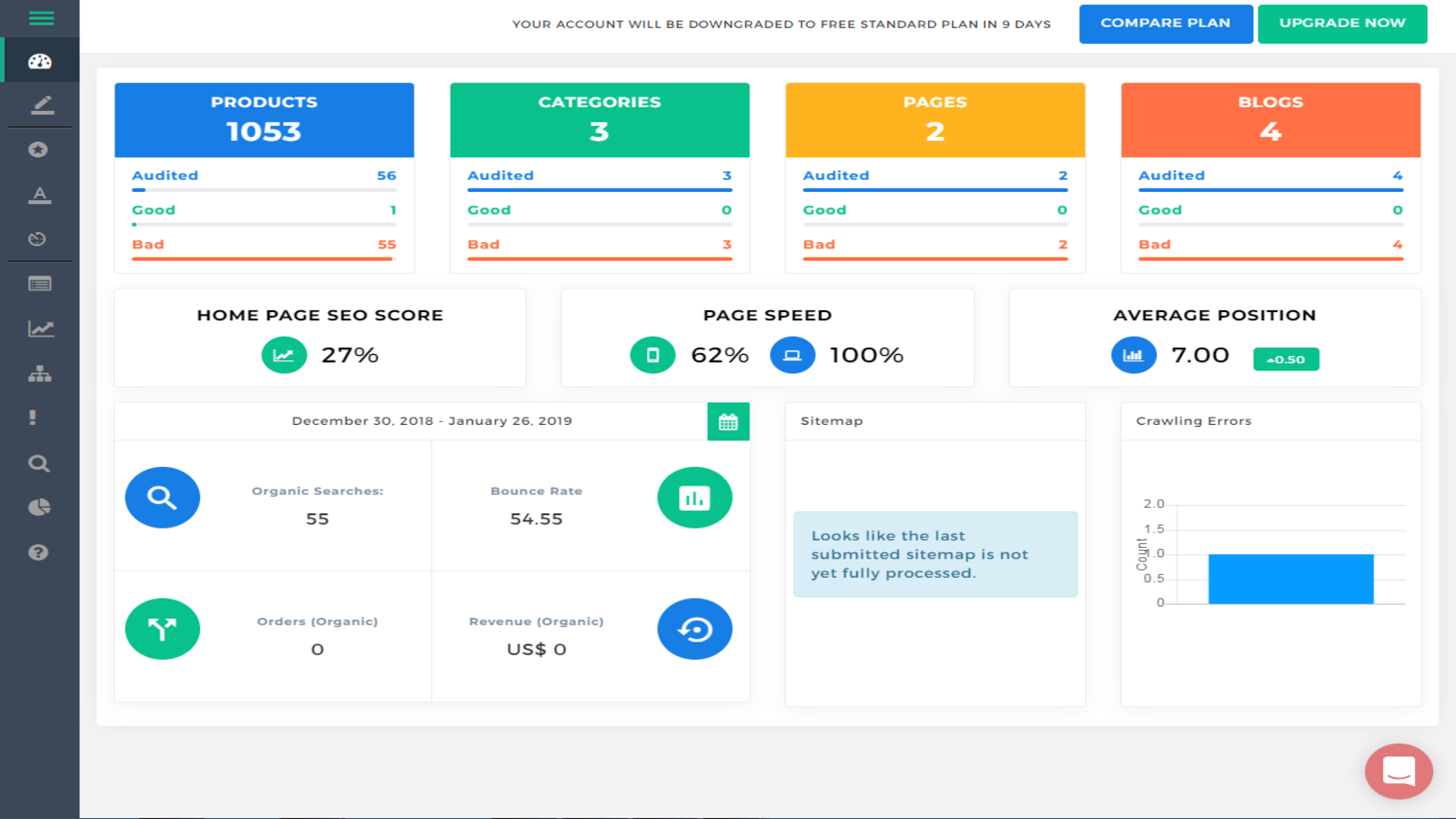Screen dimensions: 1456x819
Task: Click the +0.50 average position badge
Action: [1286, 359]
